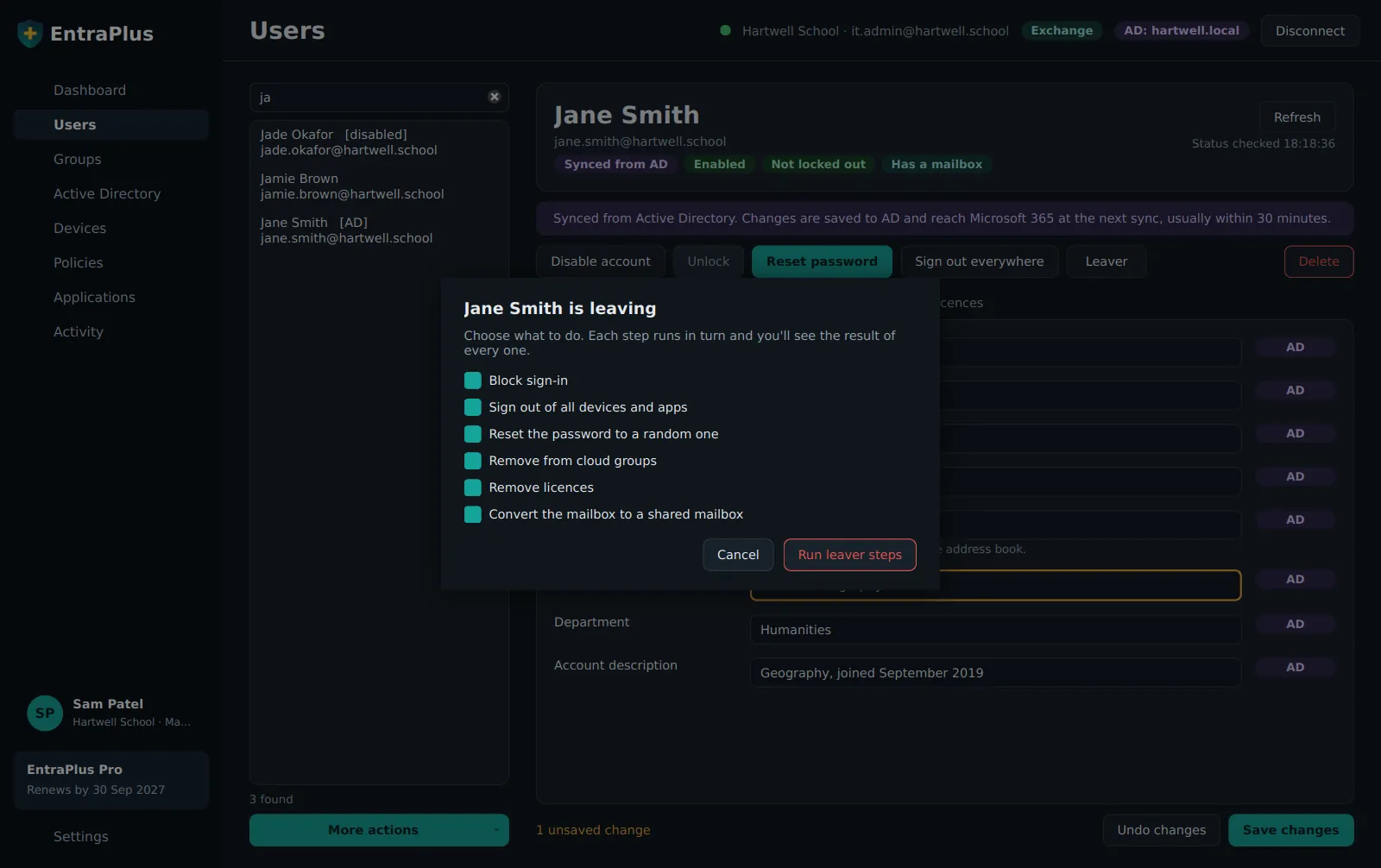
Task: Edit the Account description field
Action: [995, 673]
